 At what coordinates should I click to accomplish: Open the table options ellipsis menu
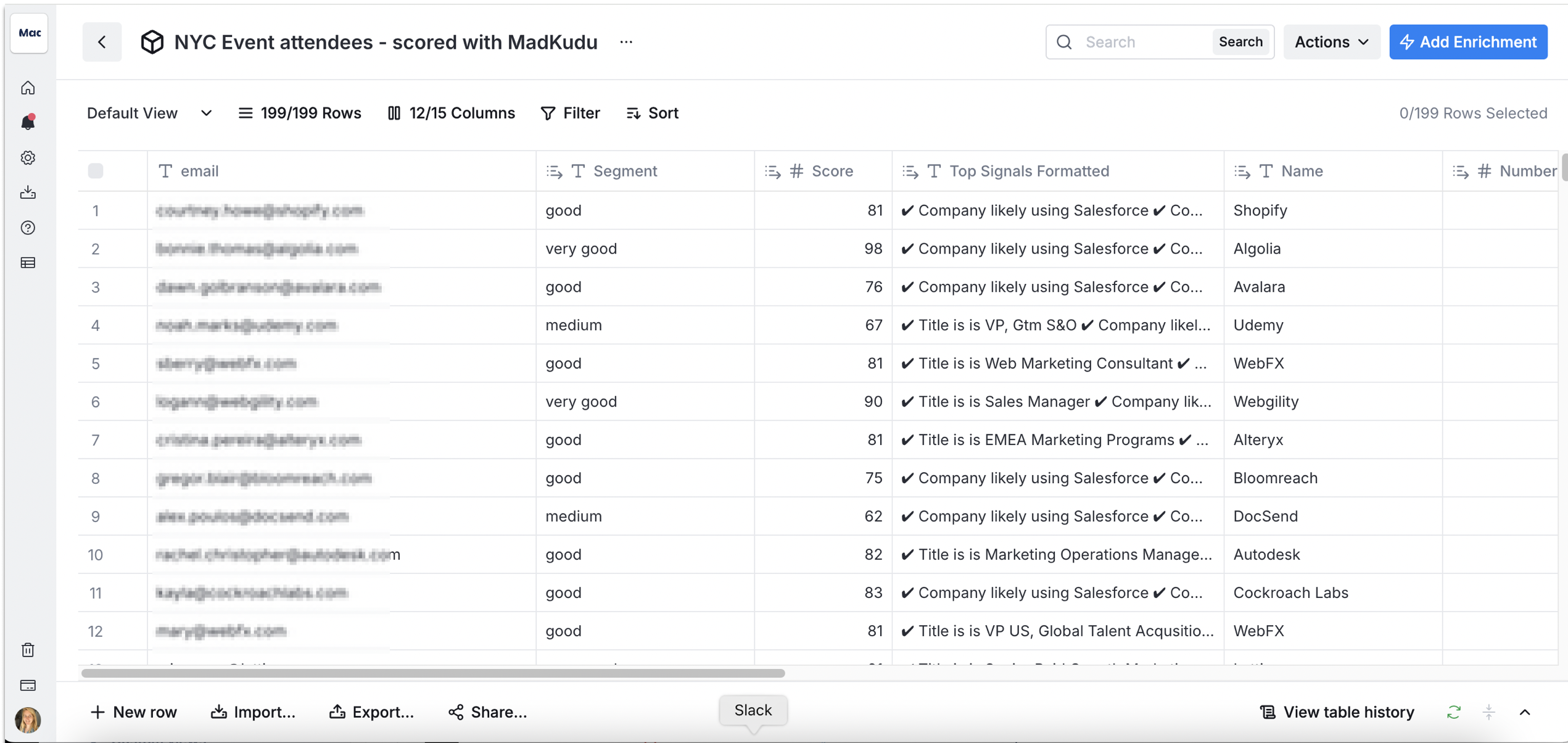click(626, 42)
